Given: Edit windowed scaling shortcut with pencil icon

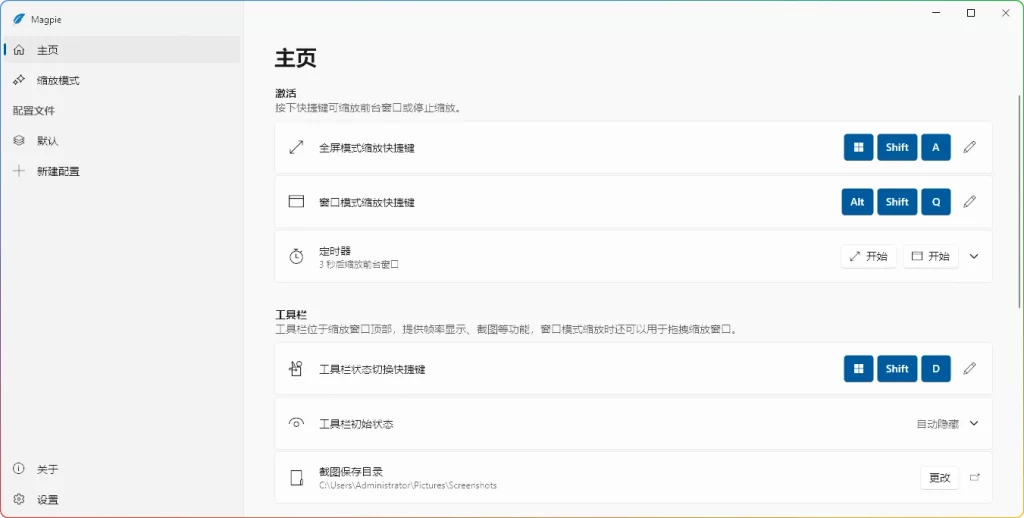Looking at the screenshot, I should (x=970, y=202).
